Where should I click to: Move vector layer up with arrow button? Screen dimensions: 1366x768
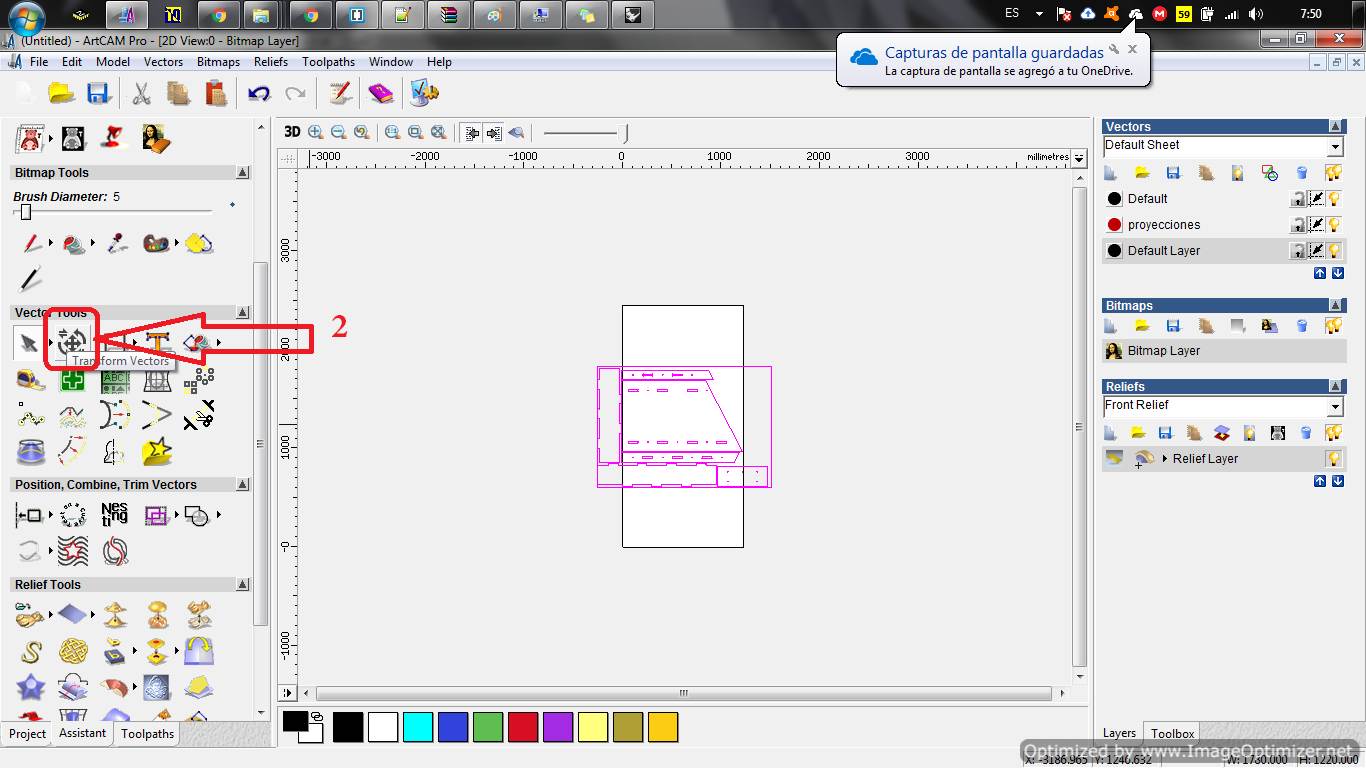(x=1320, y=273)
